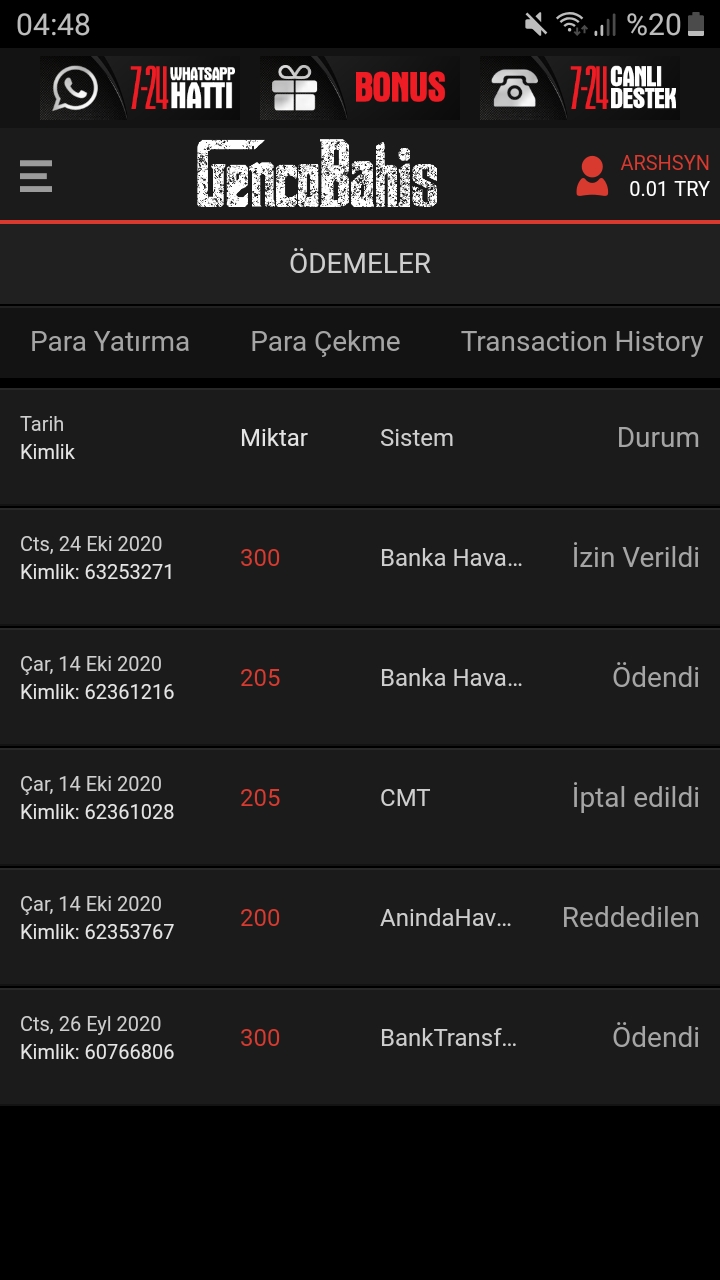Tap the muted sound icon in status bar

click(536, 24)
